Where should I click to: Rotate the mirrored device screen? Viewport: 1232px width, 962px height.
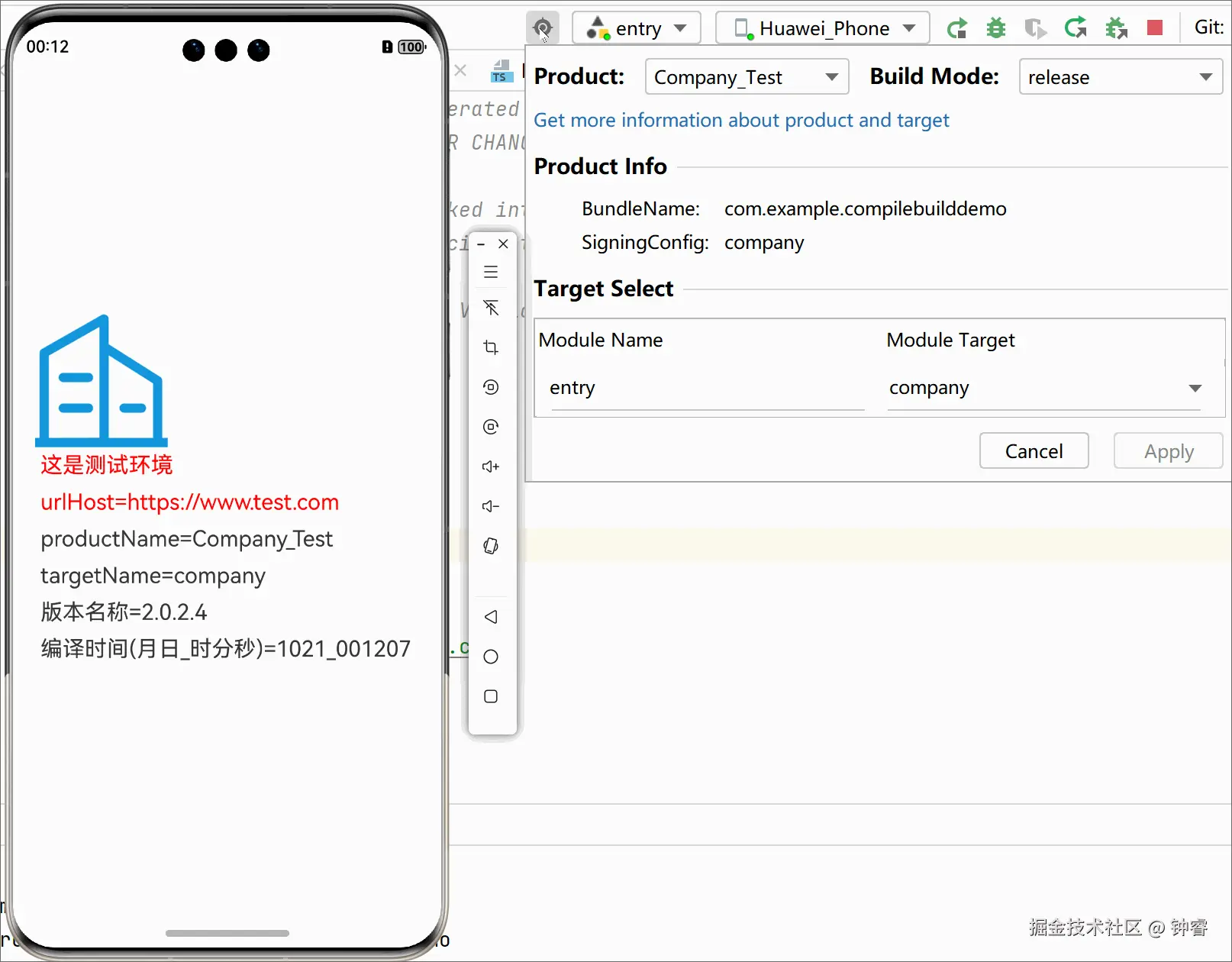point(491,545)
